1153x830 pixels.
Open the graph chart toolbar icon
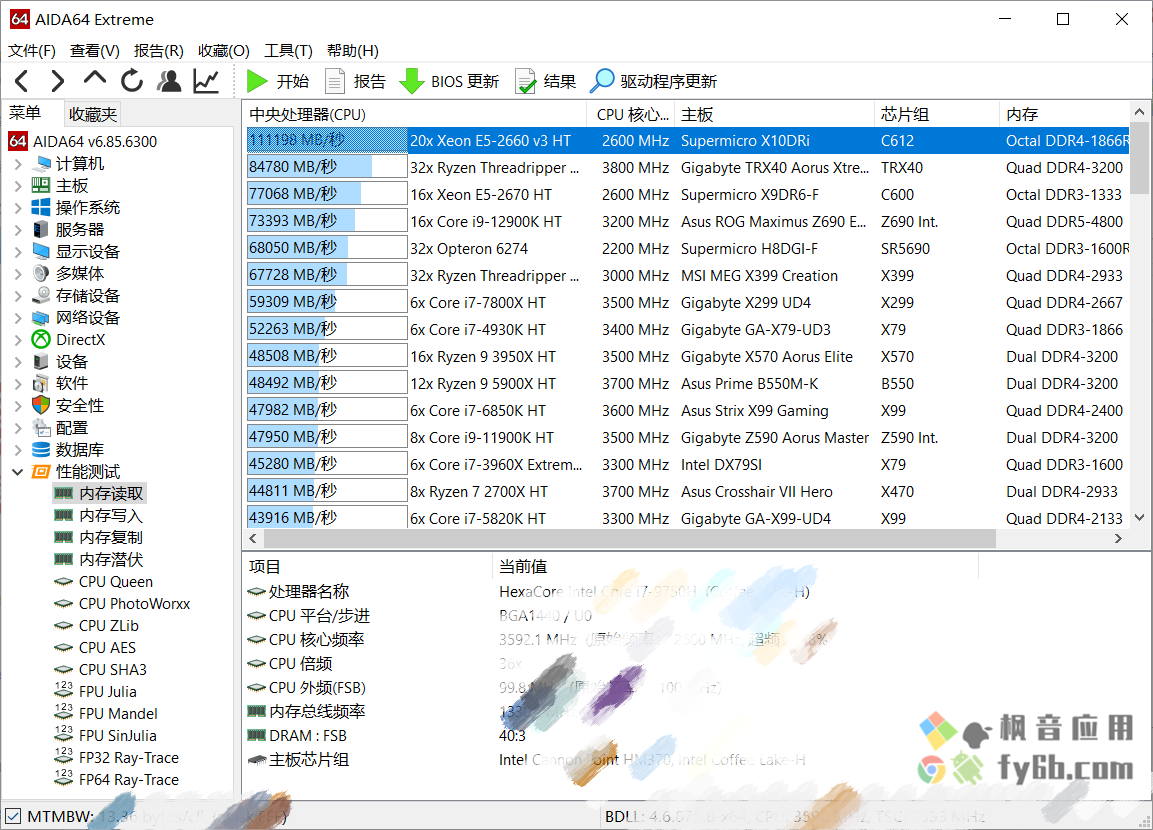(x=206, y=81)
